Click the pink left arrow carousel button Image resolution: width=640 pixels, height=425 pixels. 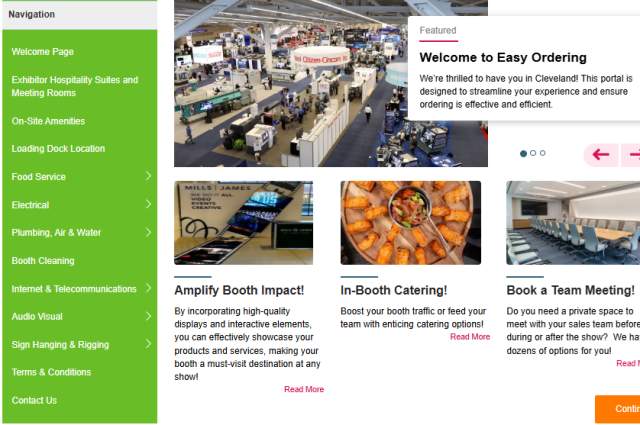point(601,155)
